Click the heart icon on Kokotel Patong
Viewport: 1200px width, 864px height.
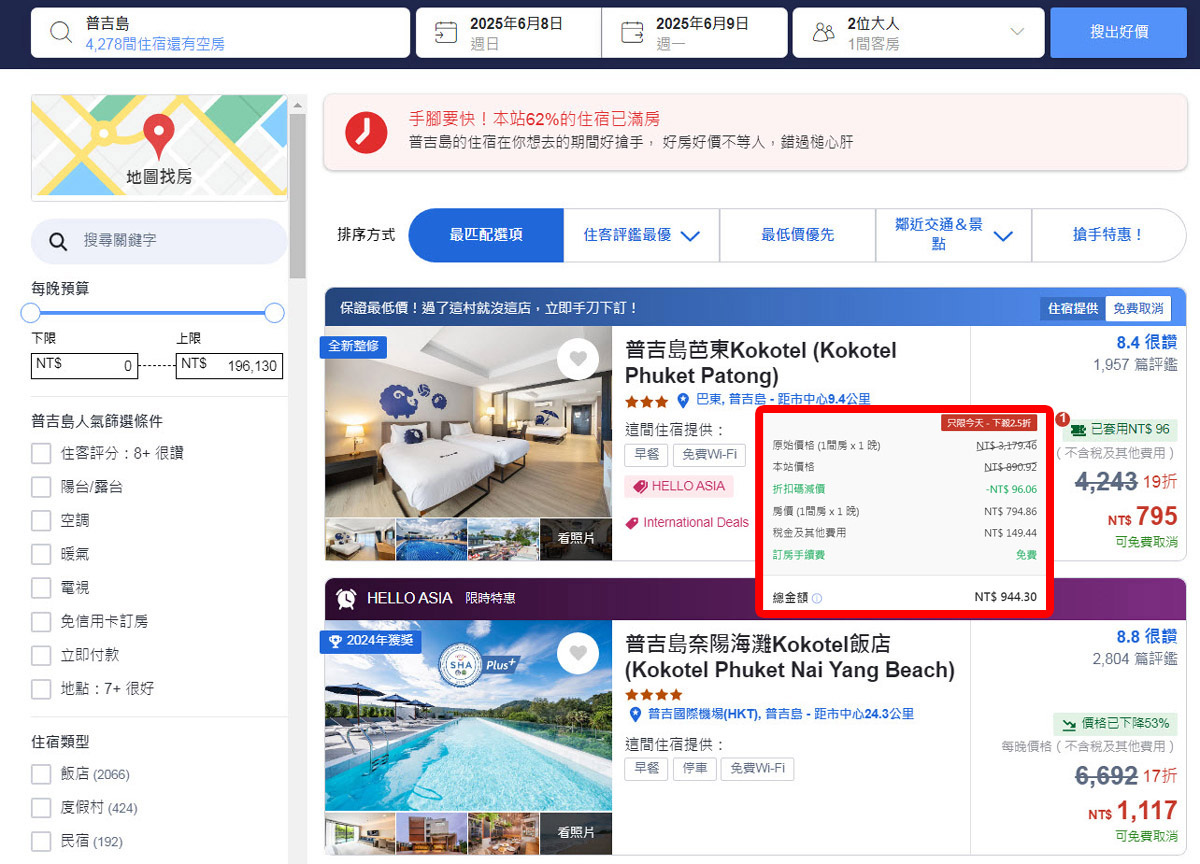[578, 359]
